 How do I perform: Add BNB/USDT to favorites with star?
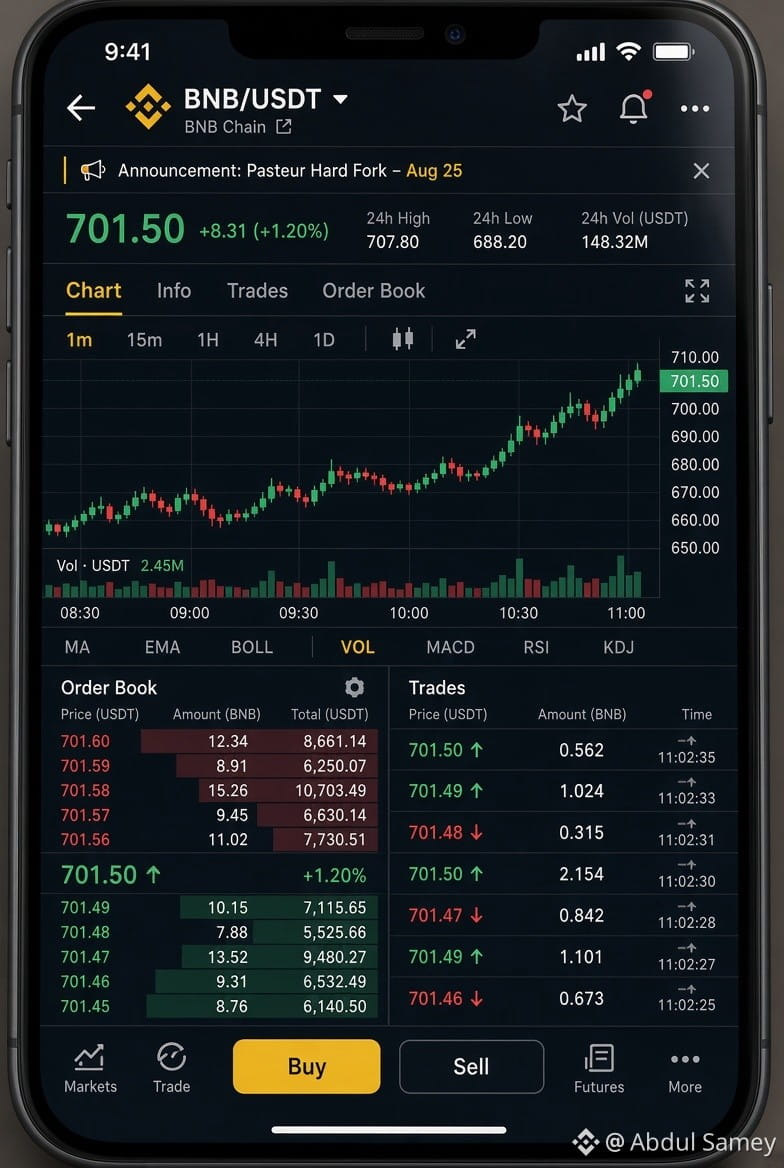[572, 109]
